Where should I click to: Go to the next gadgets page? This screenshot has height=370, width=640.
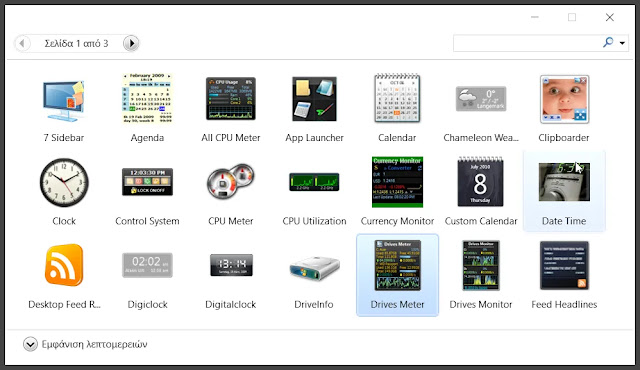pyautogui.click(x=131, y=43)
